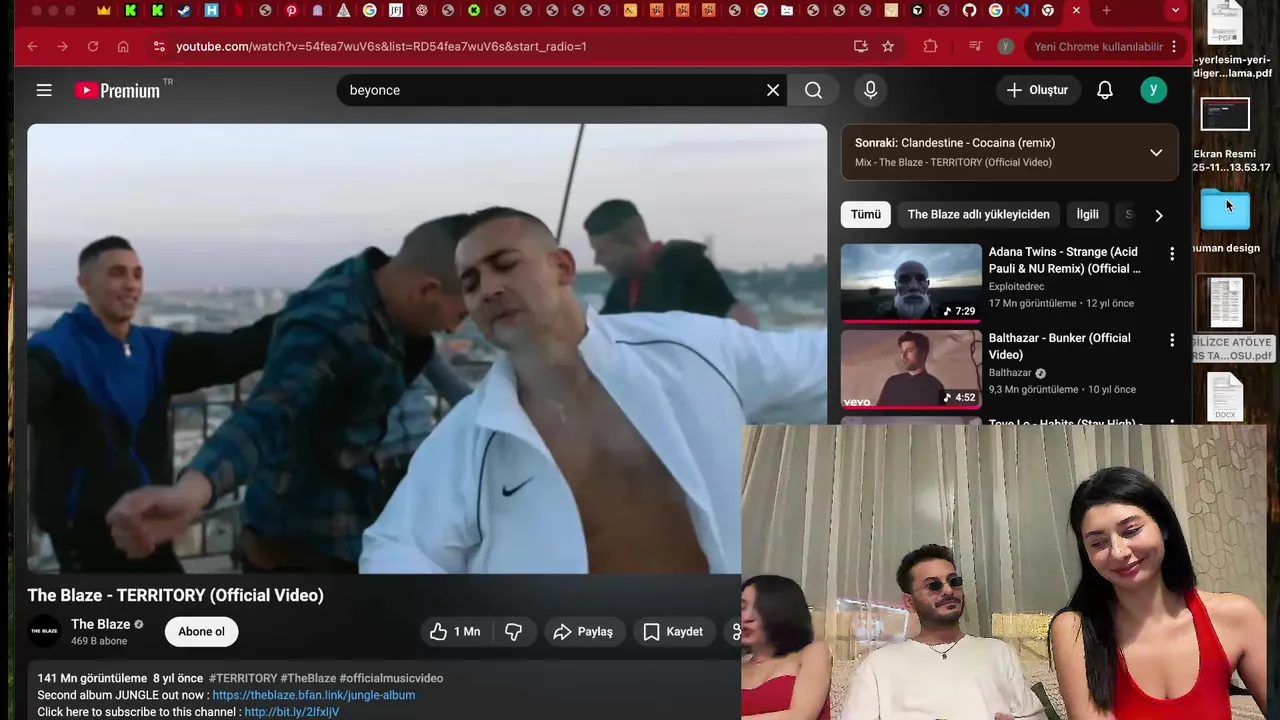
Task: Click 'Yeni Chrome kullanılabilir' update button
Action: tap(1098, 46)
